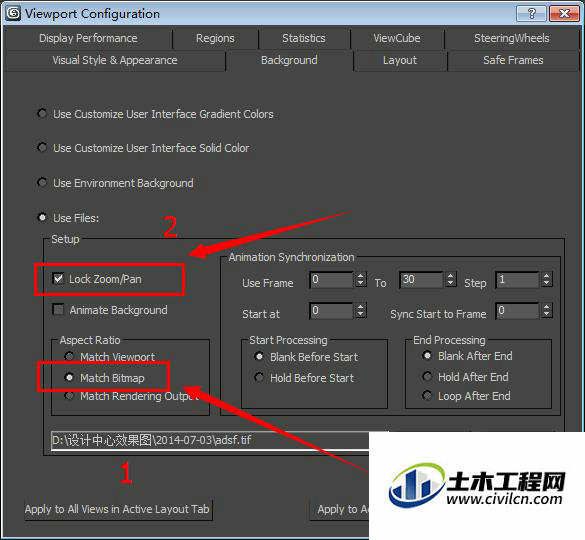Click Apply to All Views in Active Layout Tab
Image resolution: width=585 pixels, height=540 pixels.
(x=118, y=509)
